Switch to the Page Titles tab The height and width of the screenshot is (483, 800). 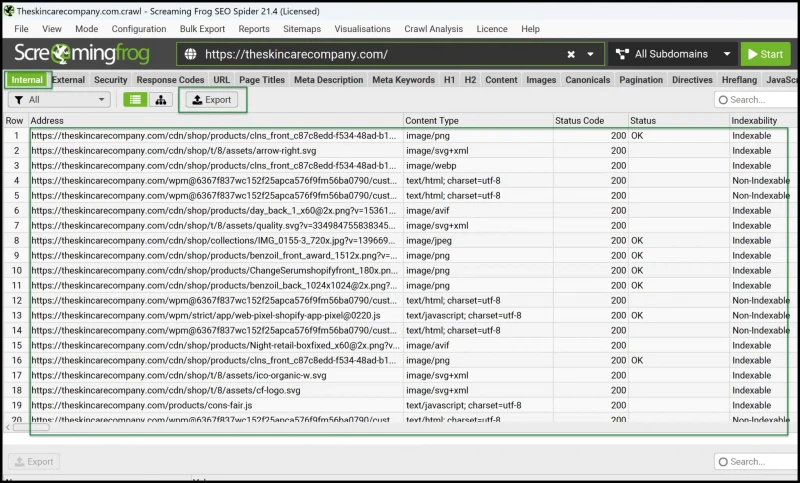coord(262,80)
